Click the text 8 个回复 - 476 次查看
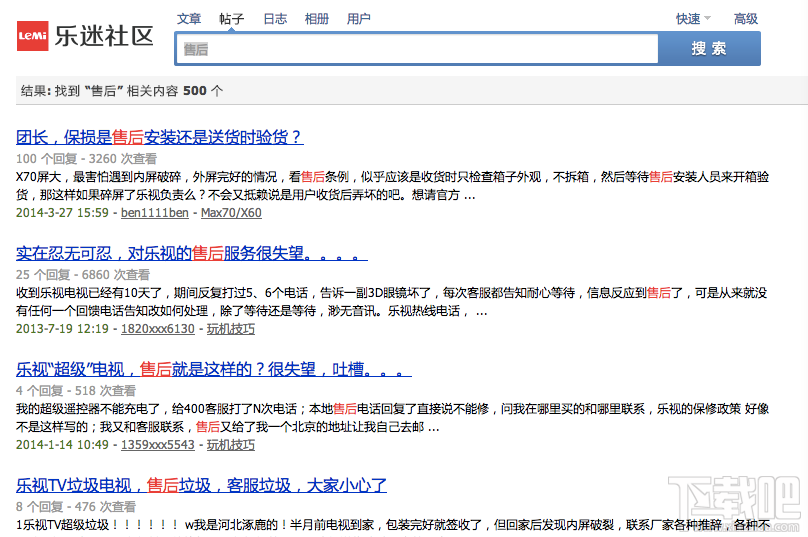This screenshot has height=537, width=808. 76,507
